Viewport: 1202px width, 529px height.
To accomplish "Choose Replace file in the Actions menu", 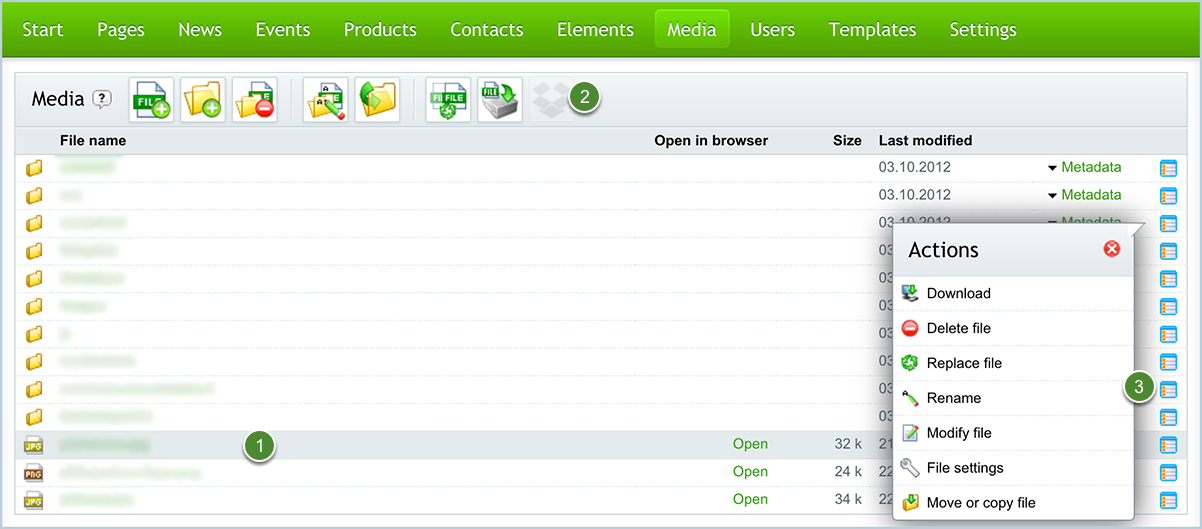I will pyautogui.click(x=964, y=363).
